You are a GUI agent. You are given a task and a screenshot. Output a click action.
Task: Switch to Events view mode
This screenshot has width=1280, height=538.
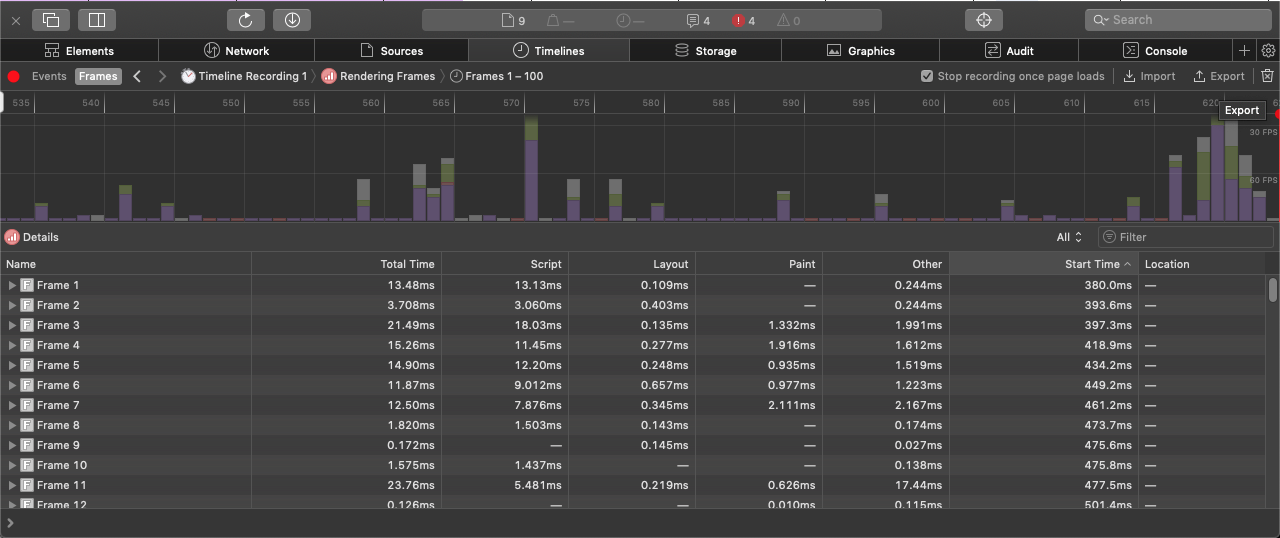(x=49, y=76)
